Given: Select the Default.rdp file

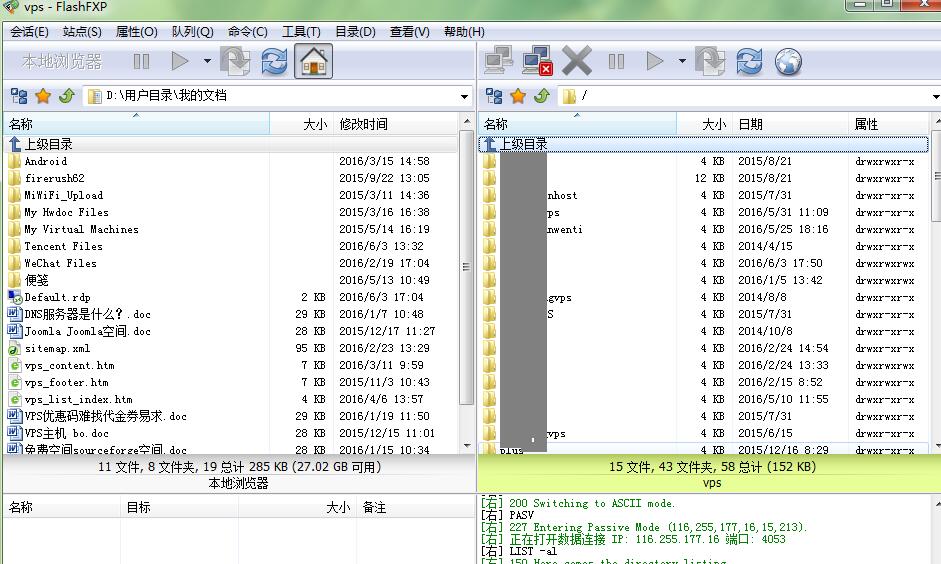Looking at the screenshot, I should pyautogui.click(x=57, y=297).
